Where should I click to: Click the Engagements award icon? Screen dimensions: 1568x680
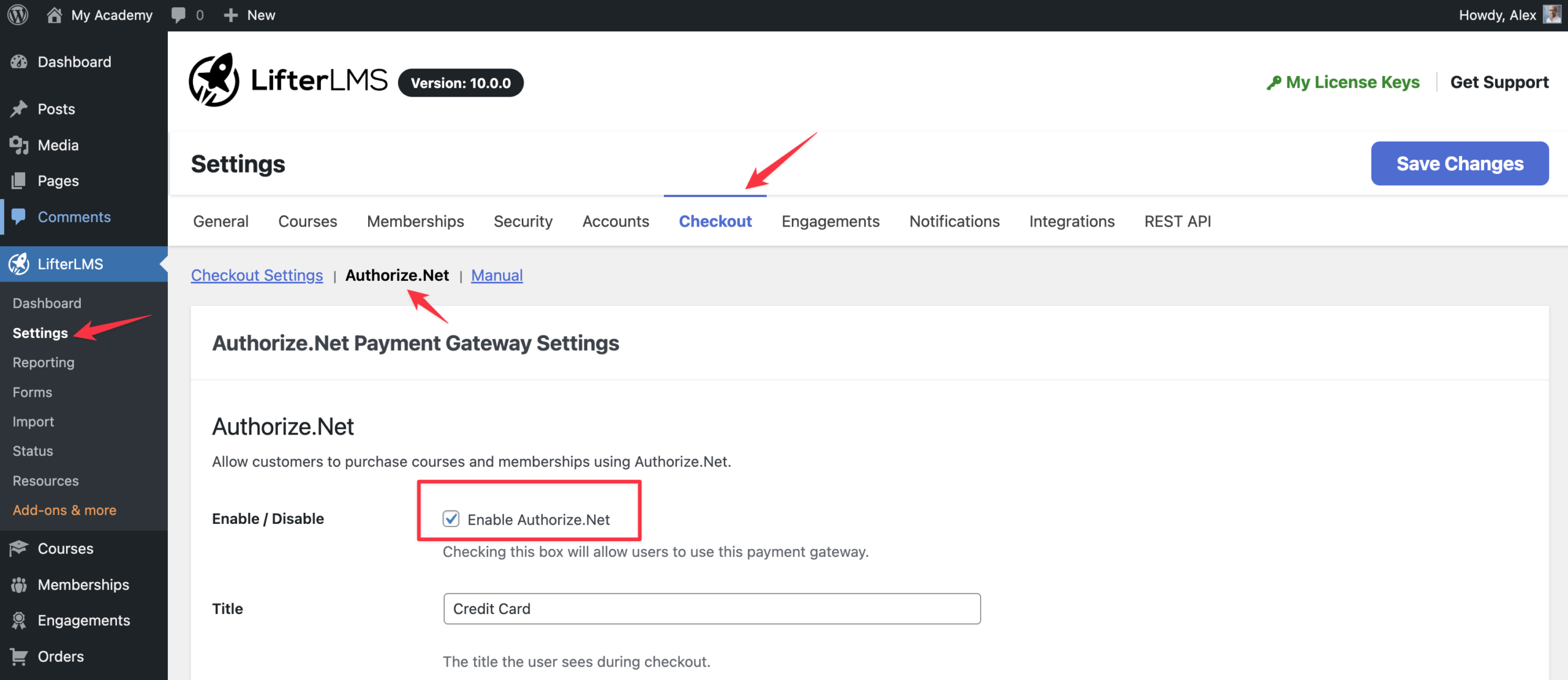[19, 620]
